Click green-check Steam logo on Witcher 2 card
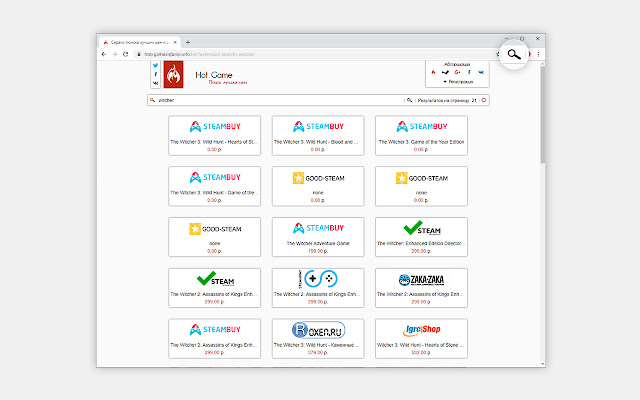 click(215, 279)
